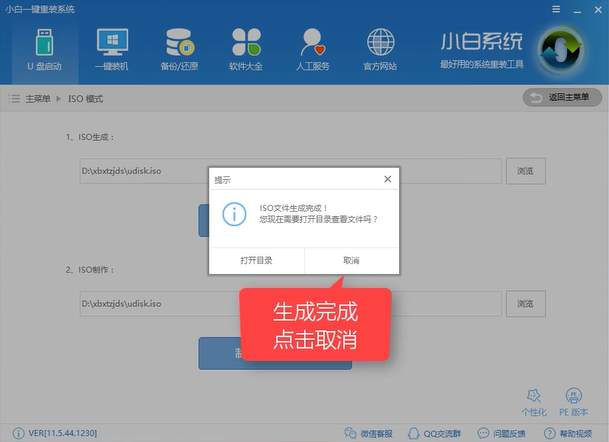Click the info icon in dialog
This screenshot has width=609, height=442.
[x=234, y=214]
